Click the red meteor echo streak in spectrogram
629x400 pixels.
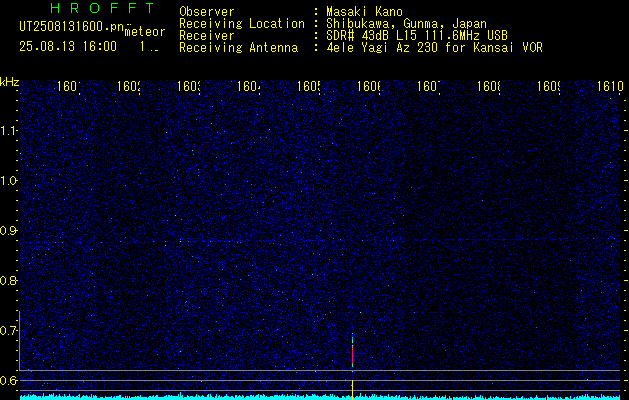tap(353, 355)
